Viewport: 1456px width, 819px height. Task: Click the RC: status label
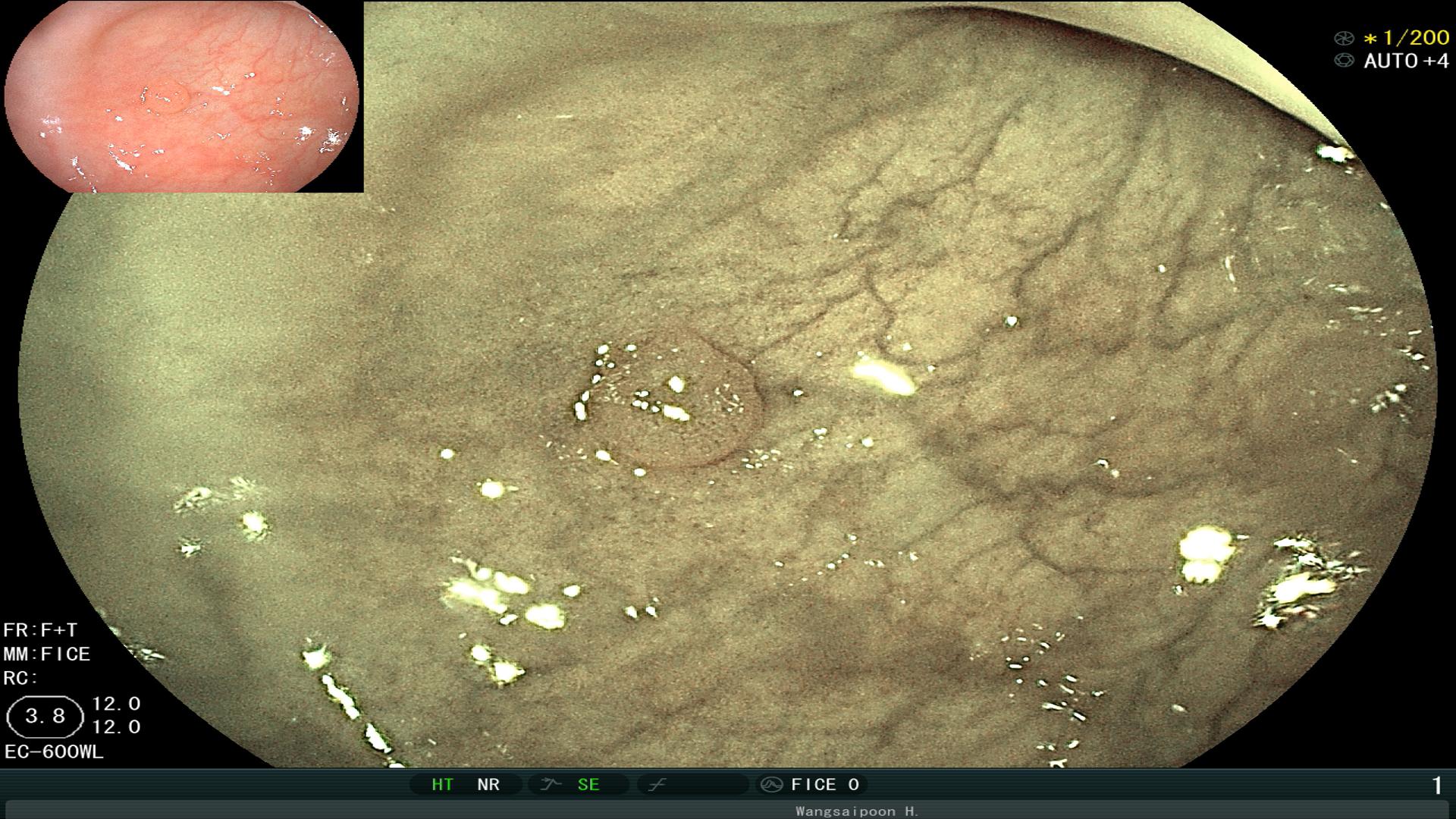tap(20, 678)
